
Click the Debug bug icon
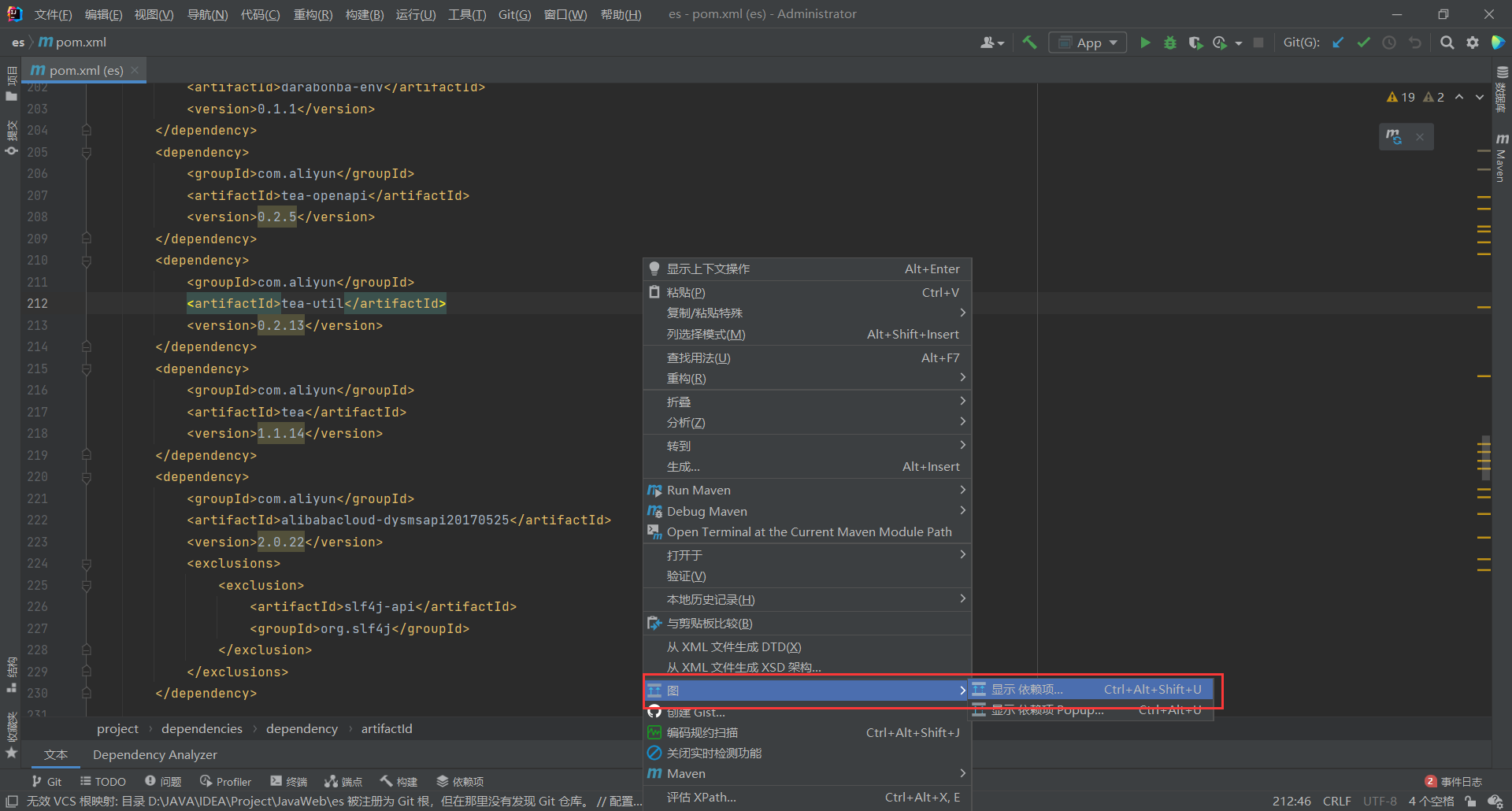pos(1170,43)
